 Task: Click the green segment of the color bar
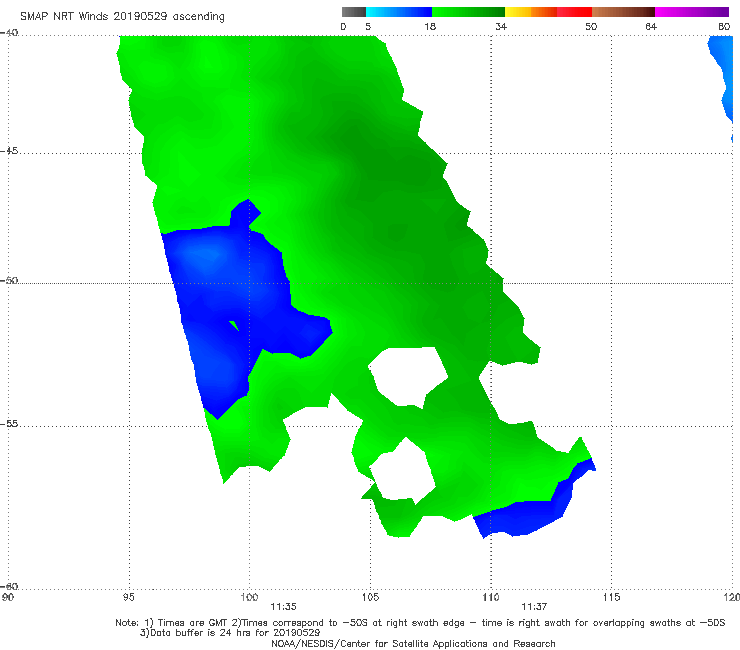click(x=468, y=12)
